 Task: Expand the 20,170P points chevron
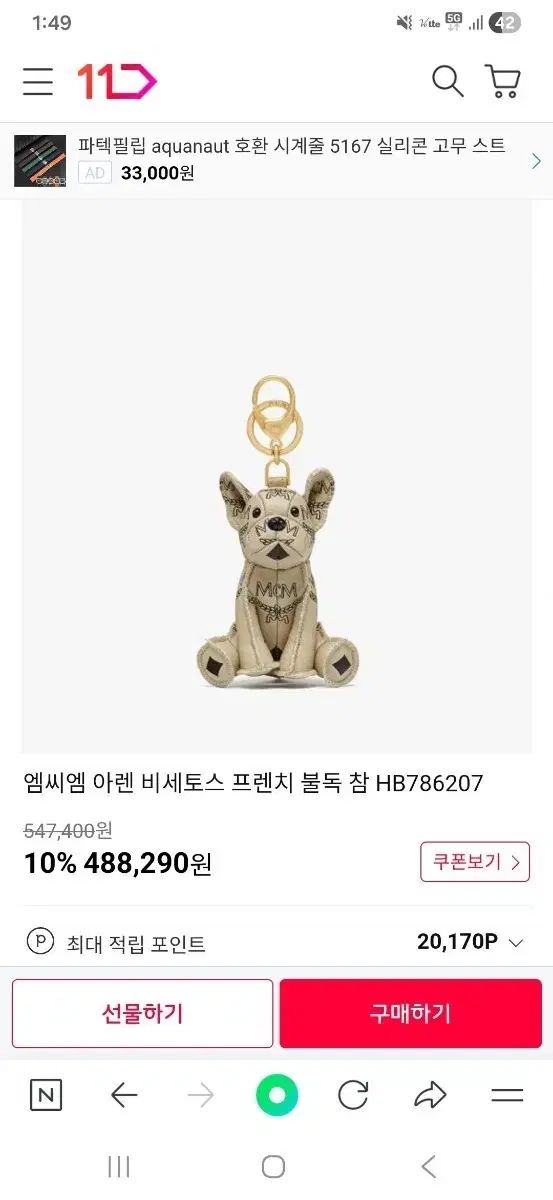pyautogui.click(x=516, y=942)
